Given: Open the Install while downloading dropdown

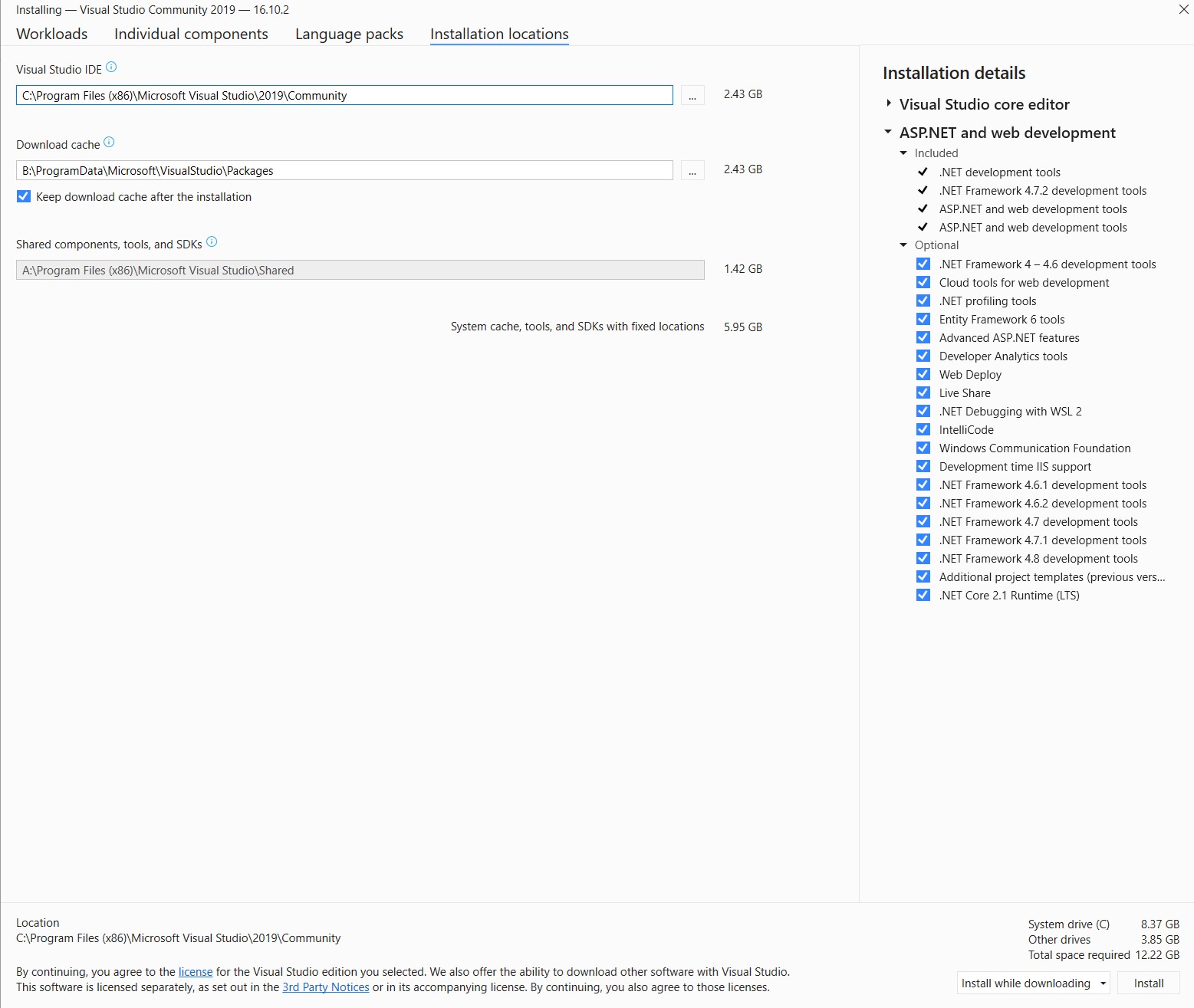Looking at the screenshot, I should coord(1033,983).
